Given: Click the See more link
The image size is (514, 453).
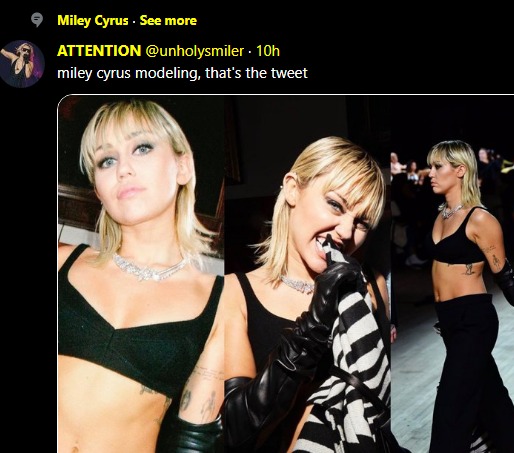Looking at the screenshot, I should tap(168, 20).
